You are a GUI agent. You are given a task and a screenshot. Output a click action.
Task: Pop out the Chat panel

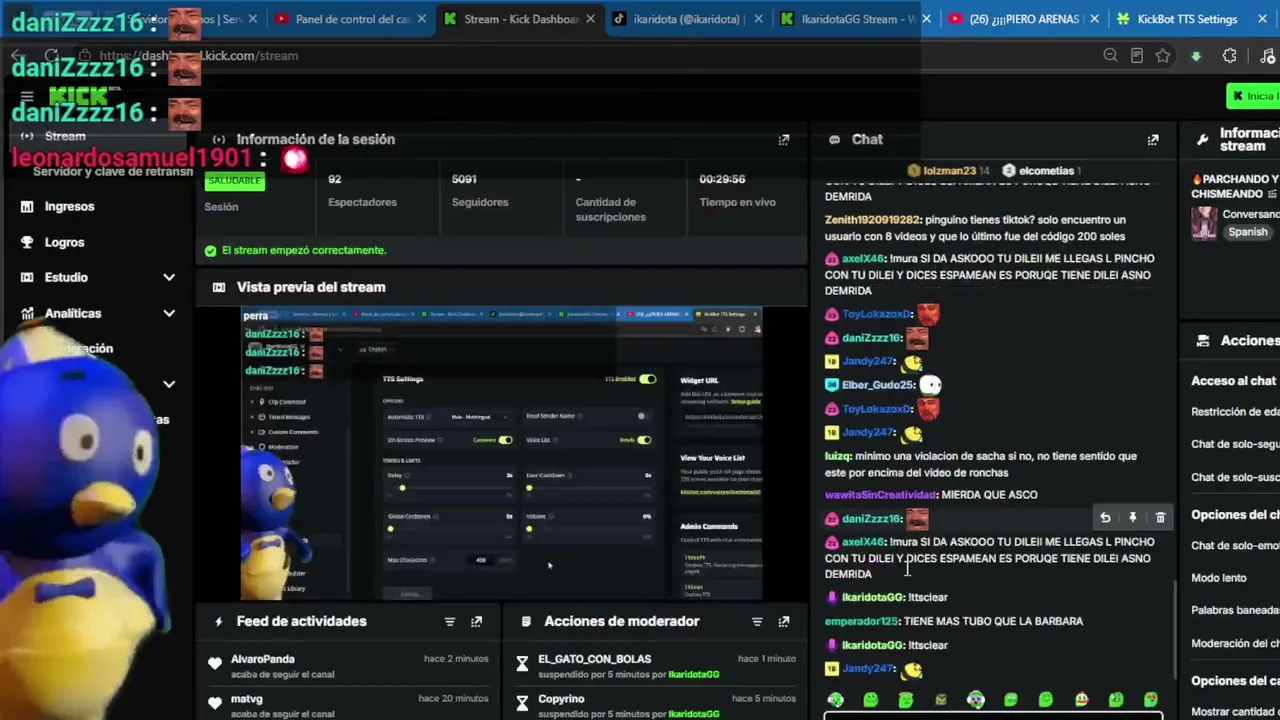(1153, 140)
